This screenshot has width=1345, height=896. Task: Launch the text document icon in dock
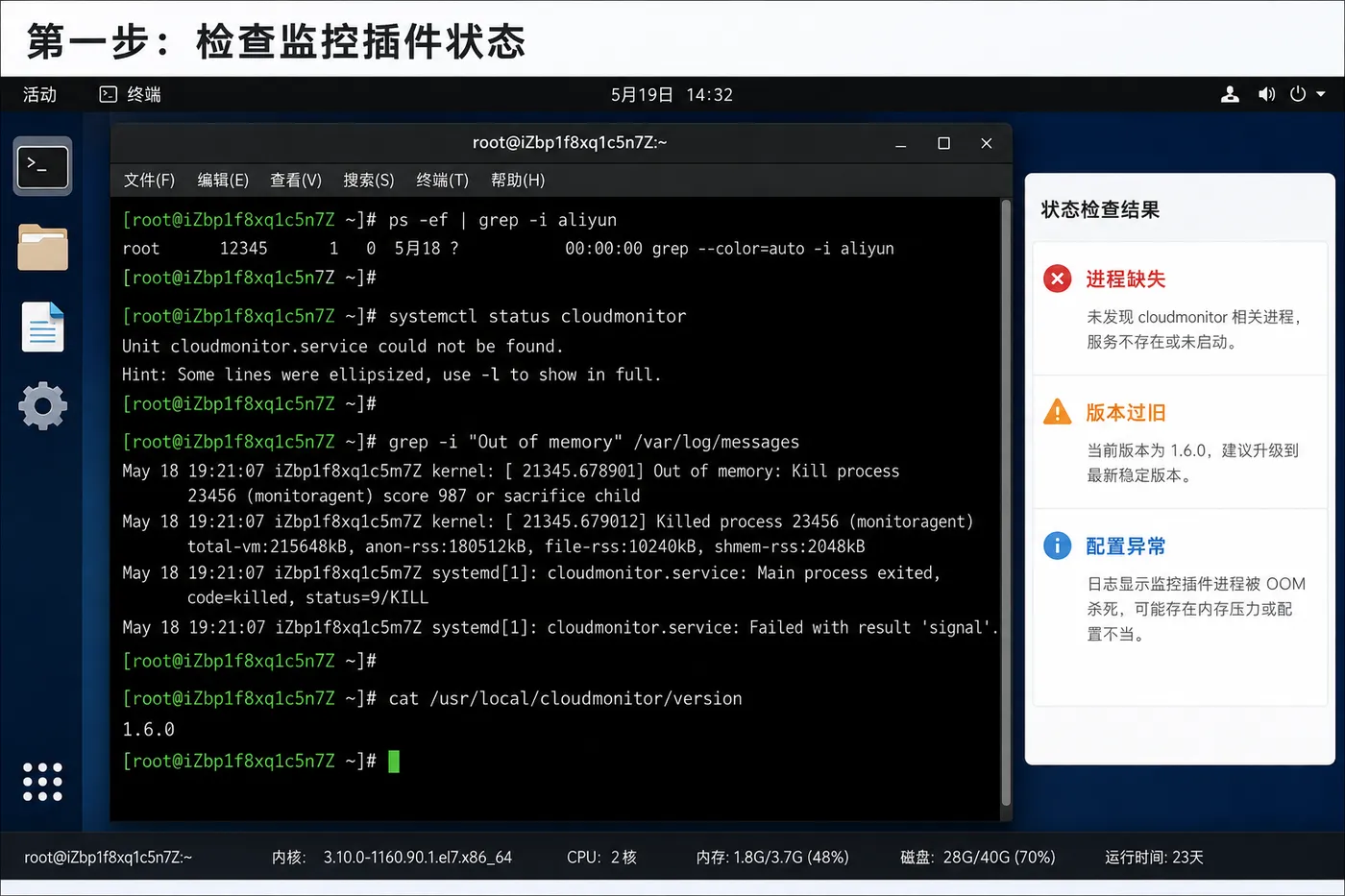pyautogui.click(x=42, y=327)
